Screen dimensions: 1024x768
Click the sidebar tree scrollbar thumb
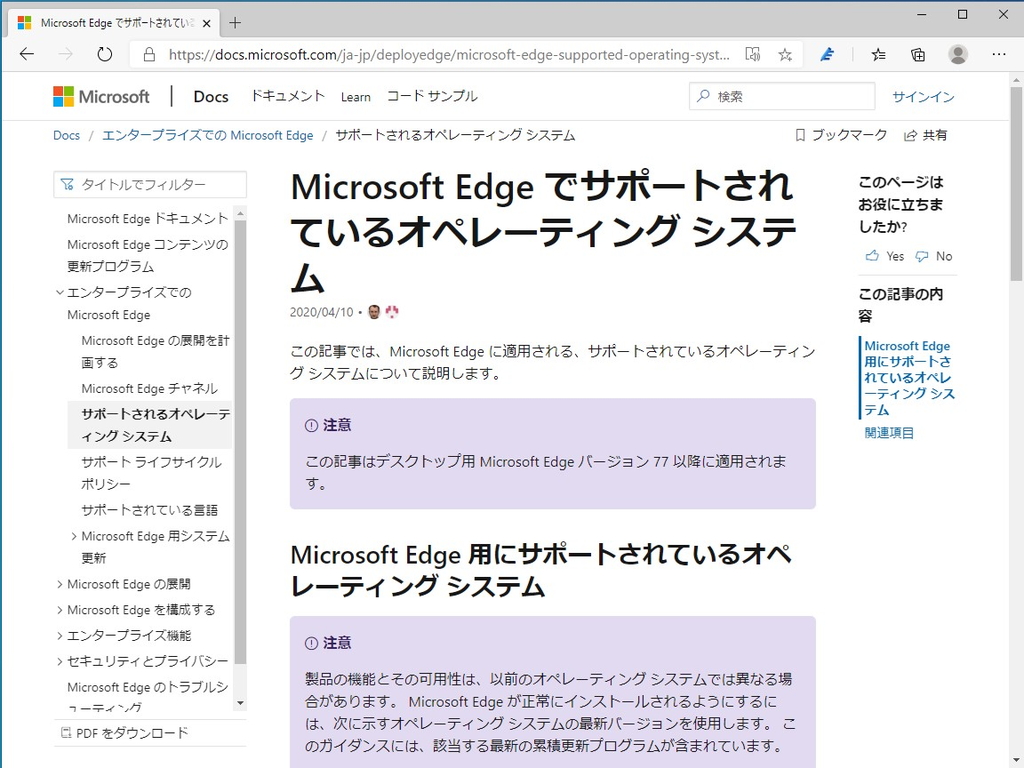click(240, 442)
